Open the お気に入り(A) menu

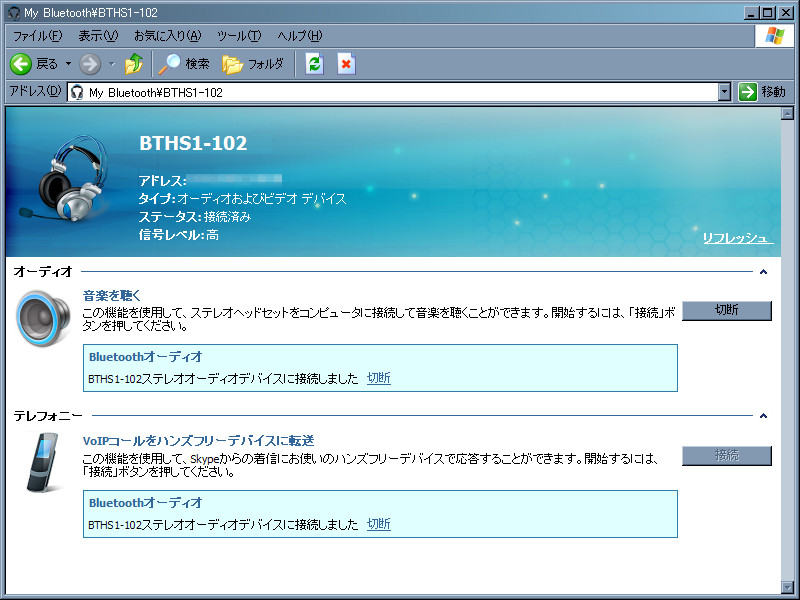tap(168, 36)
